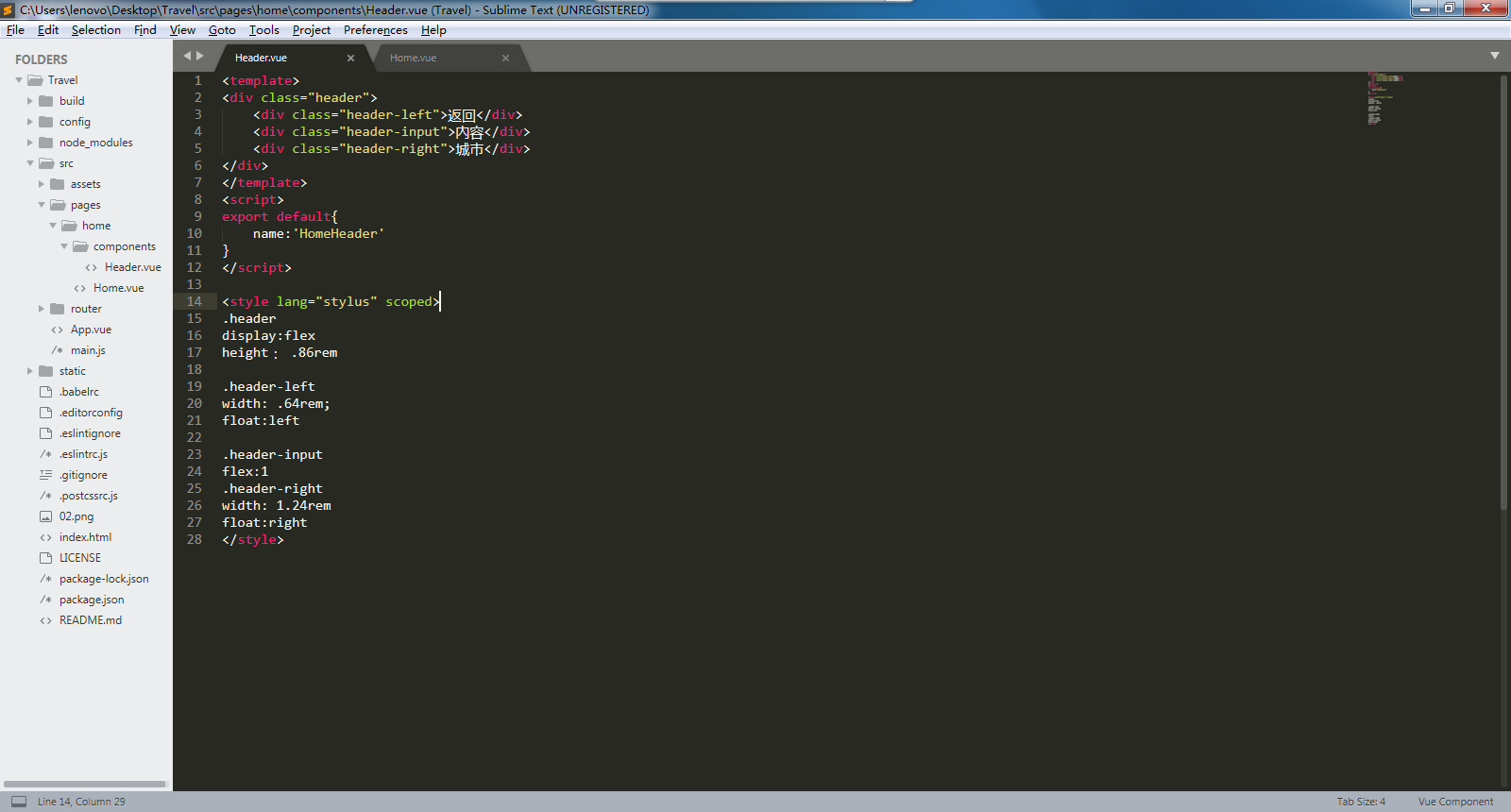Open the Preferences menu

pos(376,30)
